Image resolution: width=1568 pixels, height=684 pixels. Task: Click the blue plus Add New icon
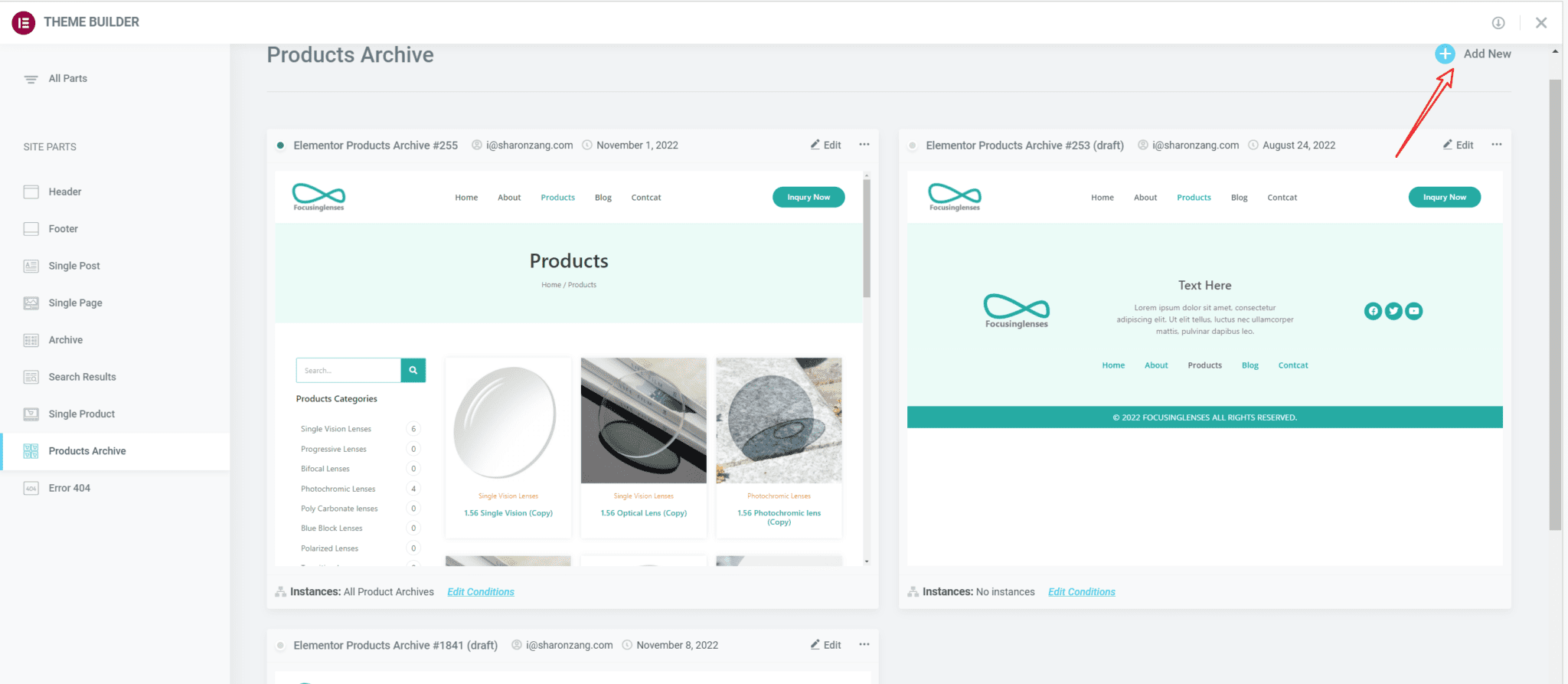(1444, 54)
